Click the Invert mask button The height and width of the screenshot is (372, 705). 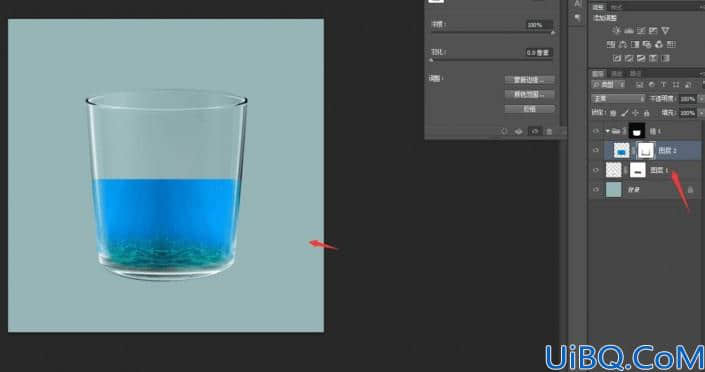(x=529, y=109)
